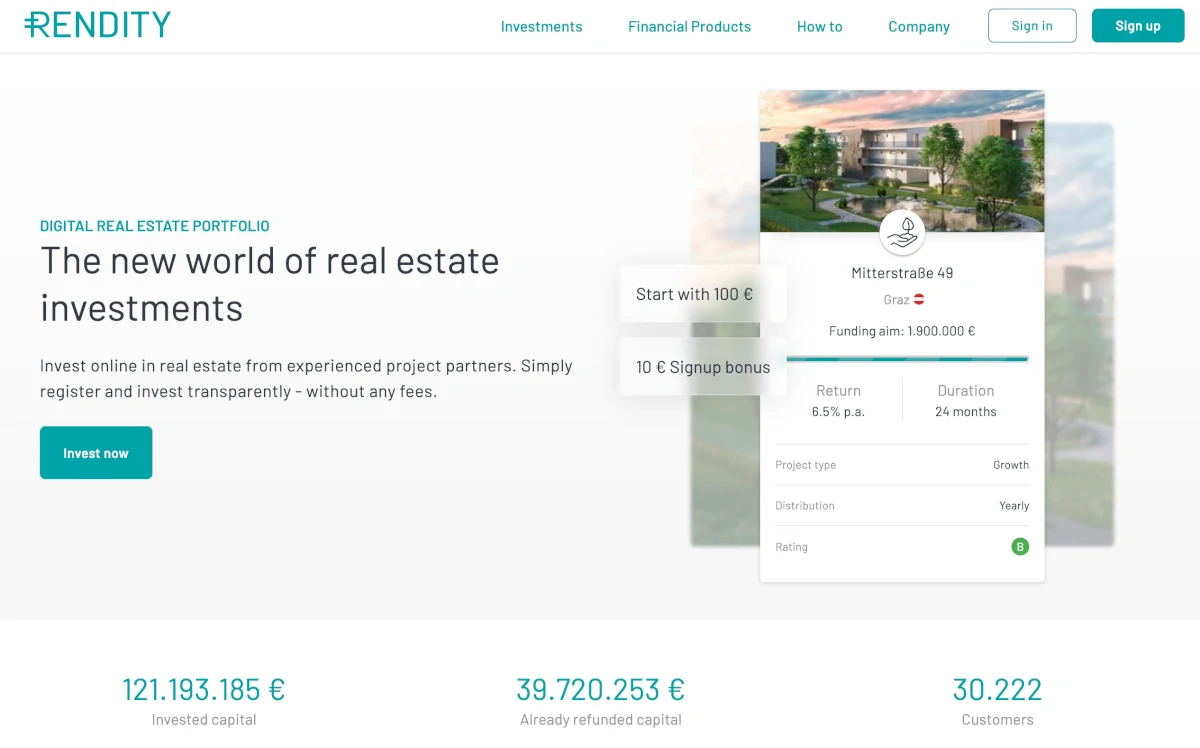
Task: Click the Mitterstraße 49 property photo
Action: tap(902, 161)
